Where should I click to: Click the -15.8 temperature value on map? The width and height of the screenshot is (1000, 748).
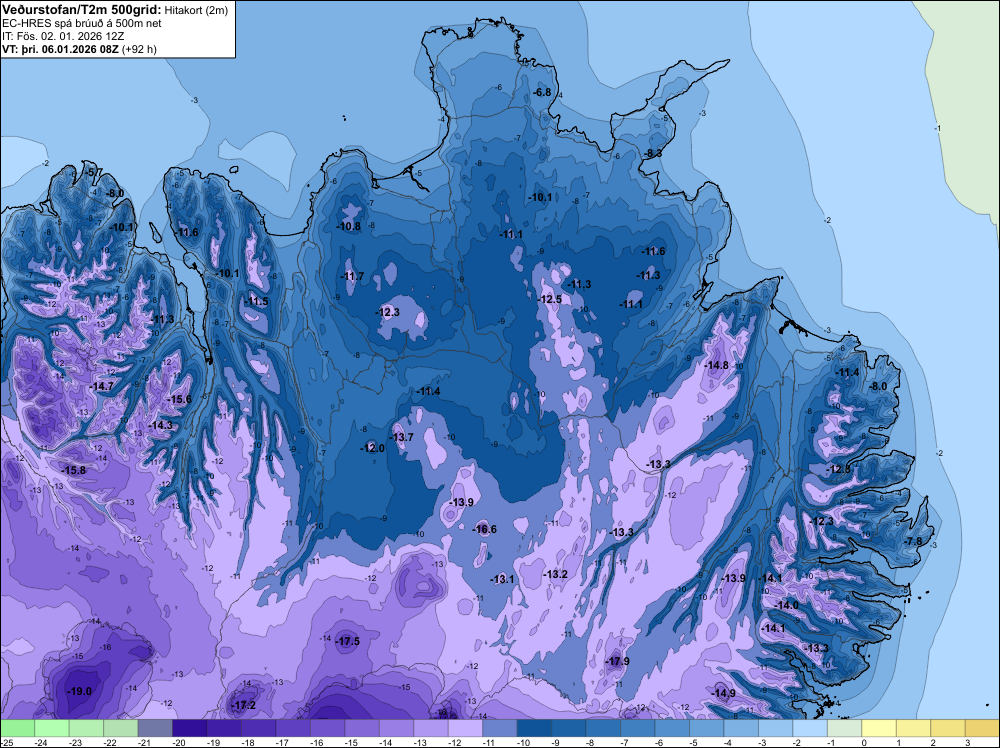pos(73,470)
